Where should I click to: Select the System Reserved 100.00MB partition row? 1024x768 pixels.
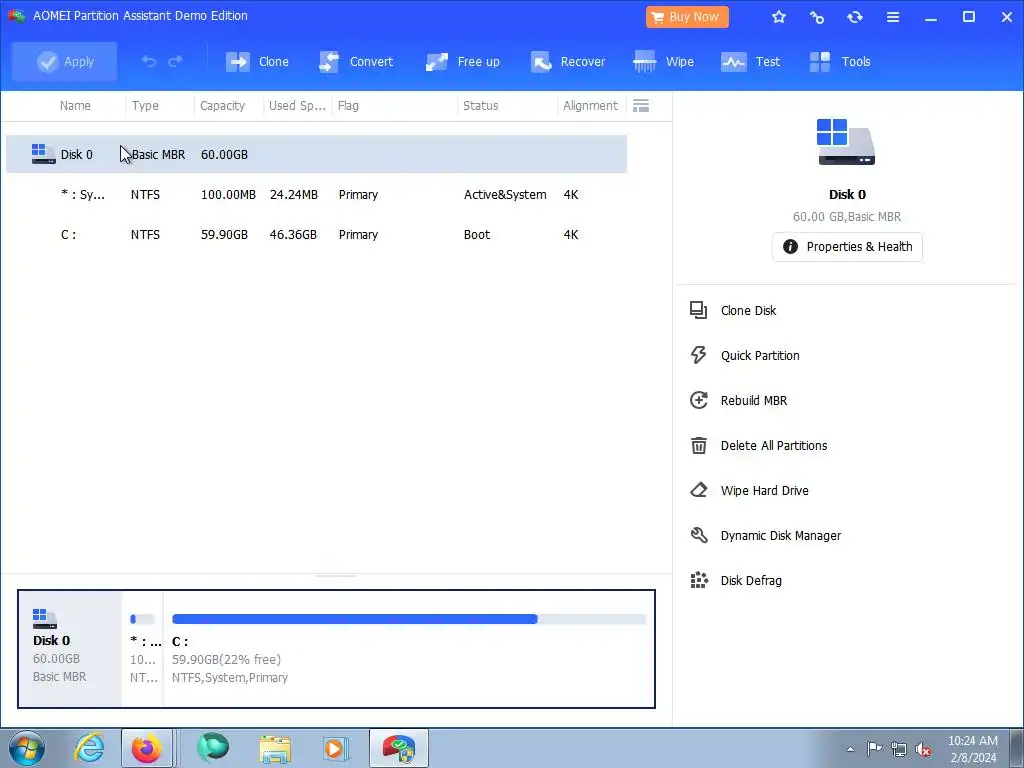click(316, 195)
